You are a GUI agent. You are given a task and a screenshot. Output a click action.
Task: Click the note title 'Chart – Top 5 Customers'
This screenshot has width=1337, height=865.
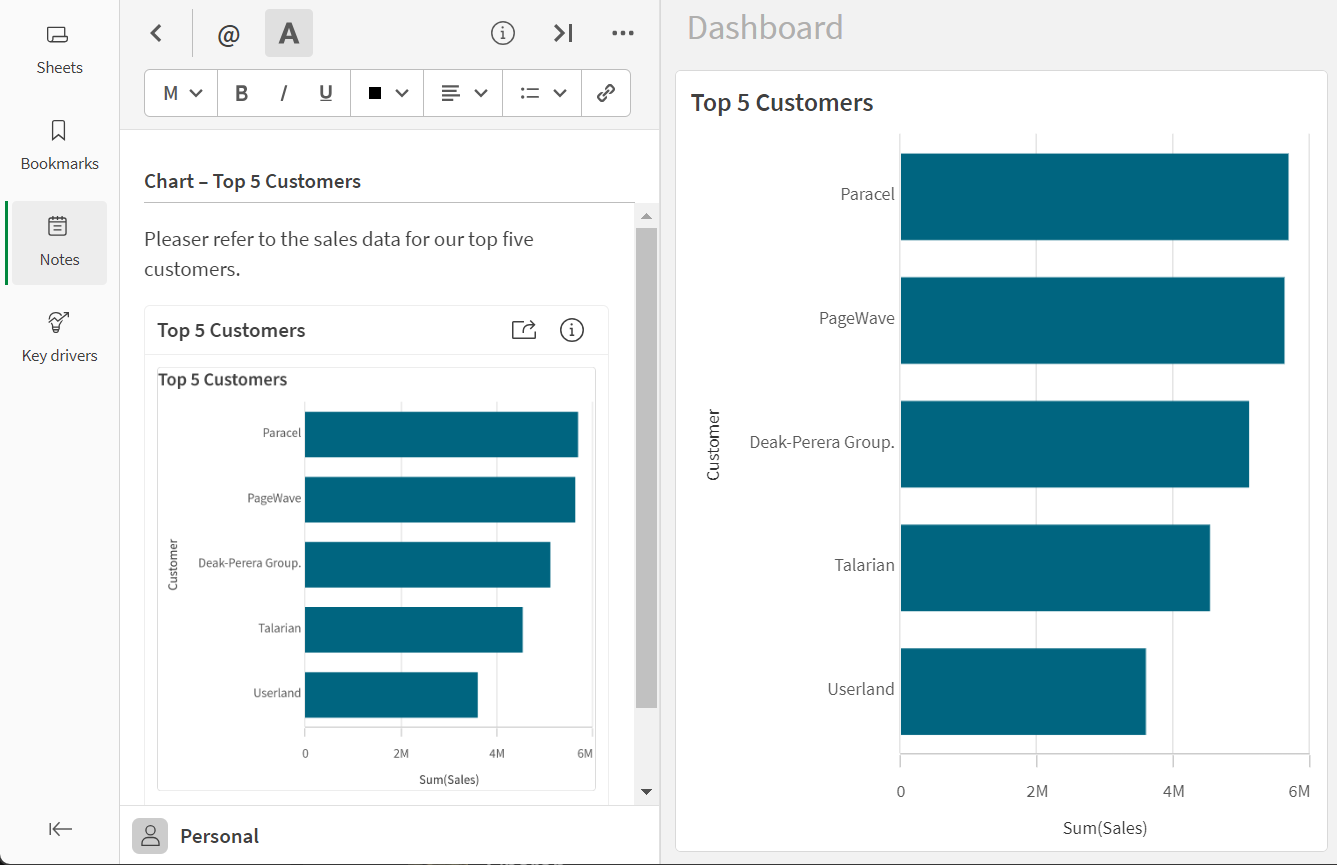[253, 181]
